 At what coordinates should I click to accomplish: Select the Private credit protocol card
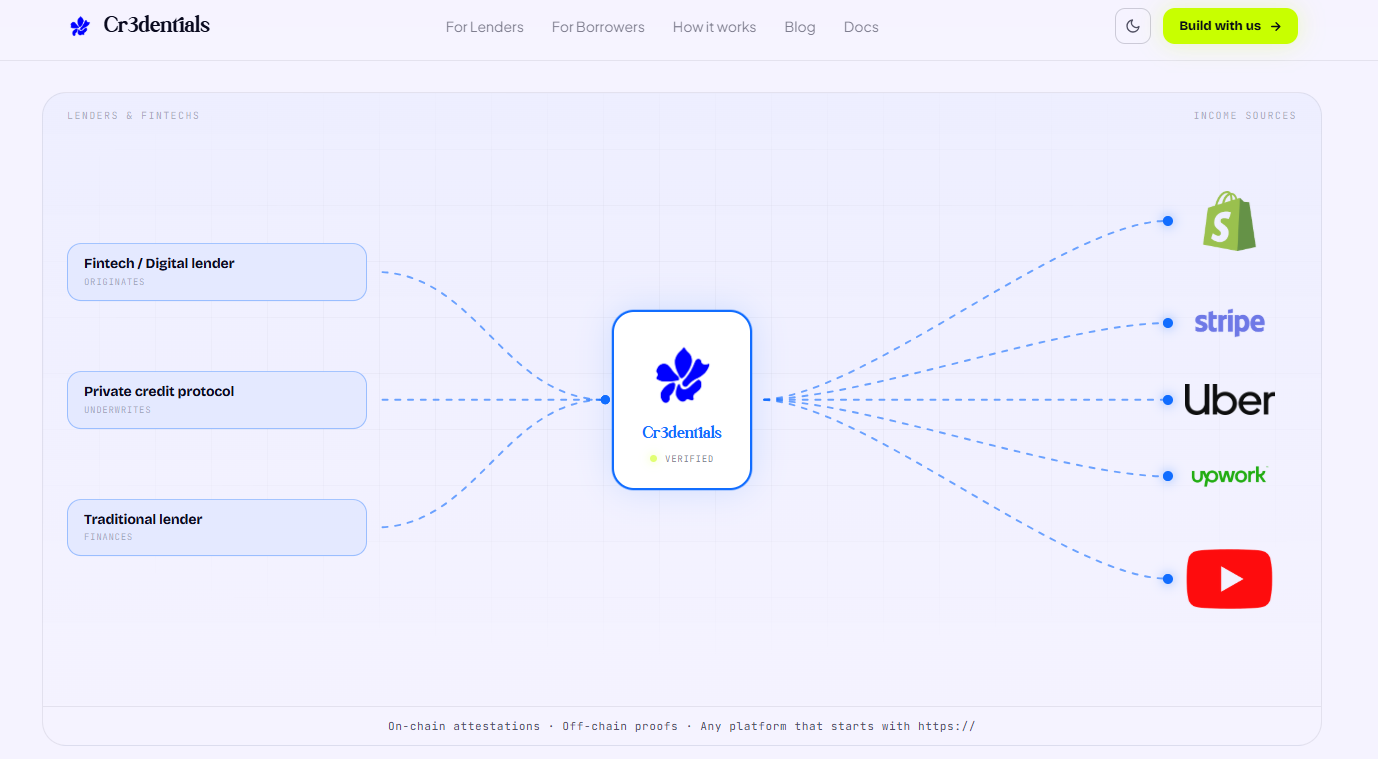(217, 400)
